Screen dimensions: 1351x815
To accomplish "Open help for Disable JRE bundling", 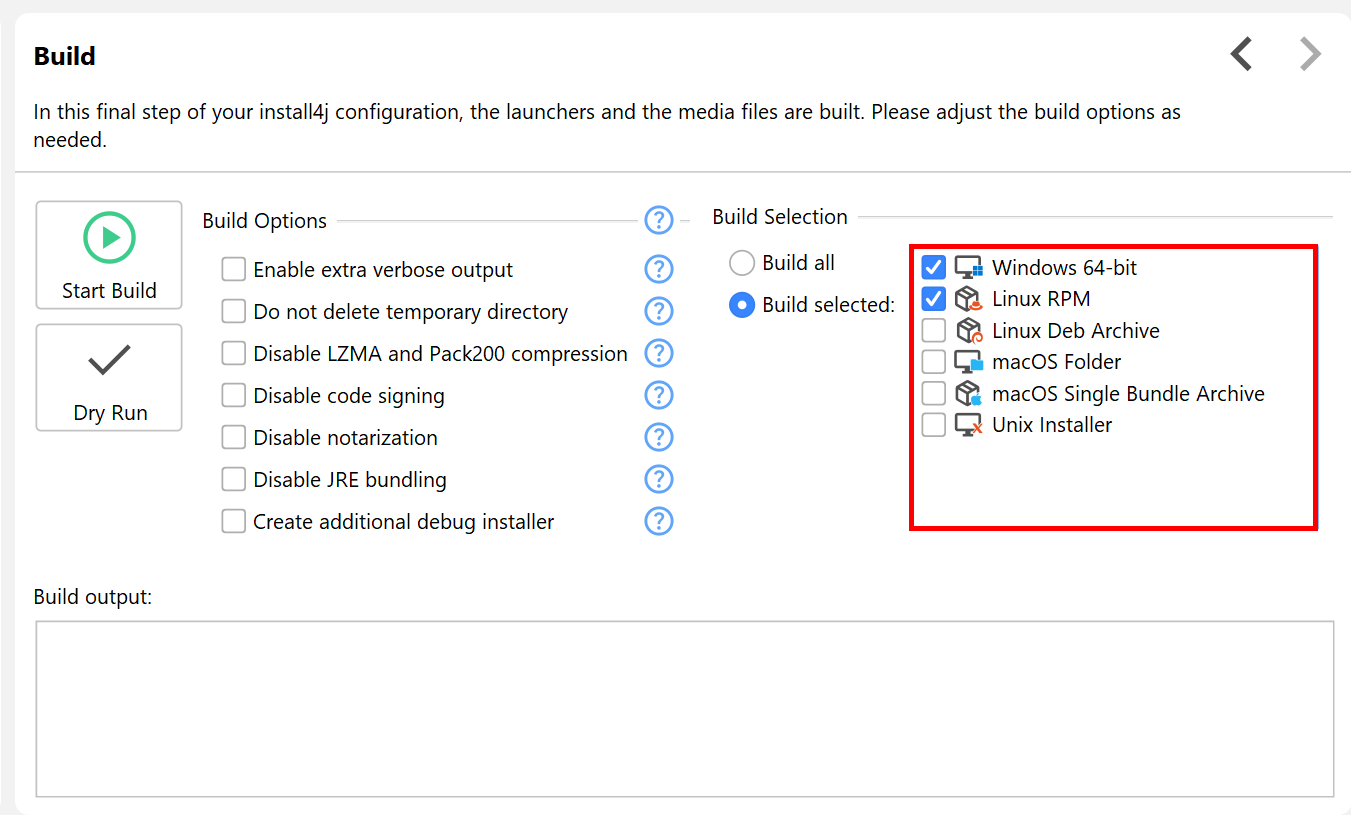I will (658, 480).
